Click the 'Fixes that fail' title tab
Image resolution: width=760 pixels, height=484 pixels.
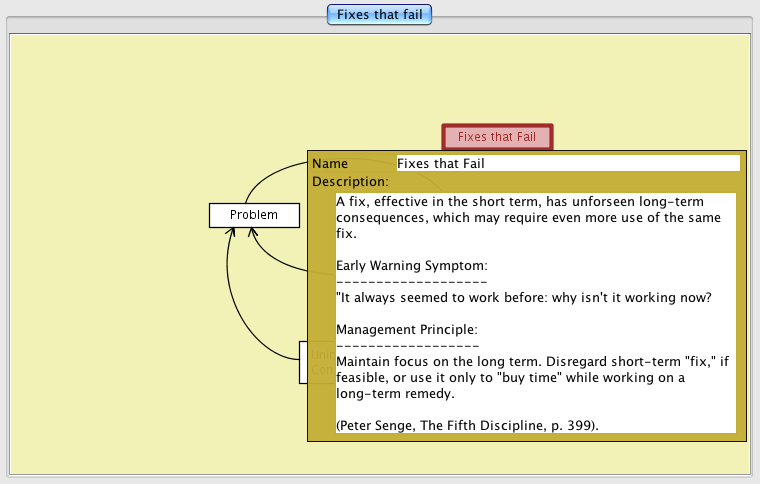379,14
